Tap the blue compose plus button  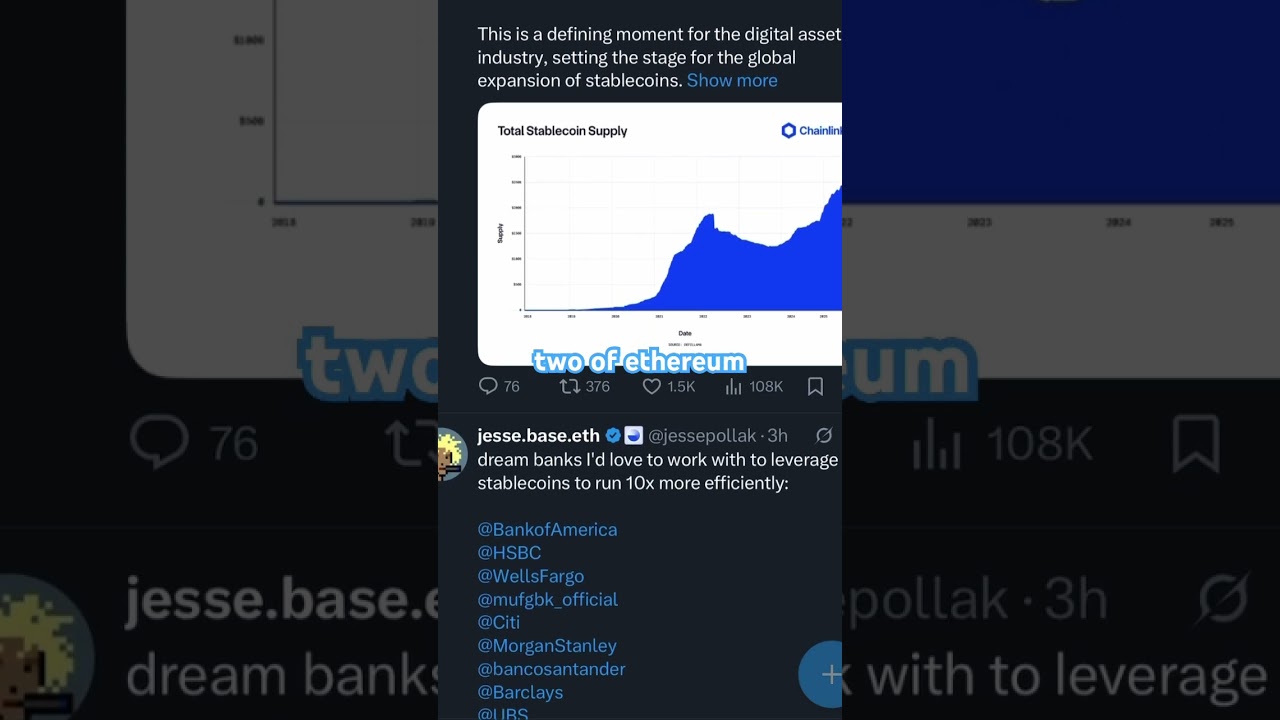(823, 674)
